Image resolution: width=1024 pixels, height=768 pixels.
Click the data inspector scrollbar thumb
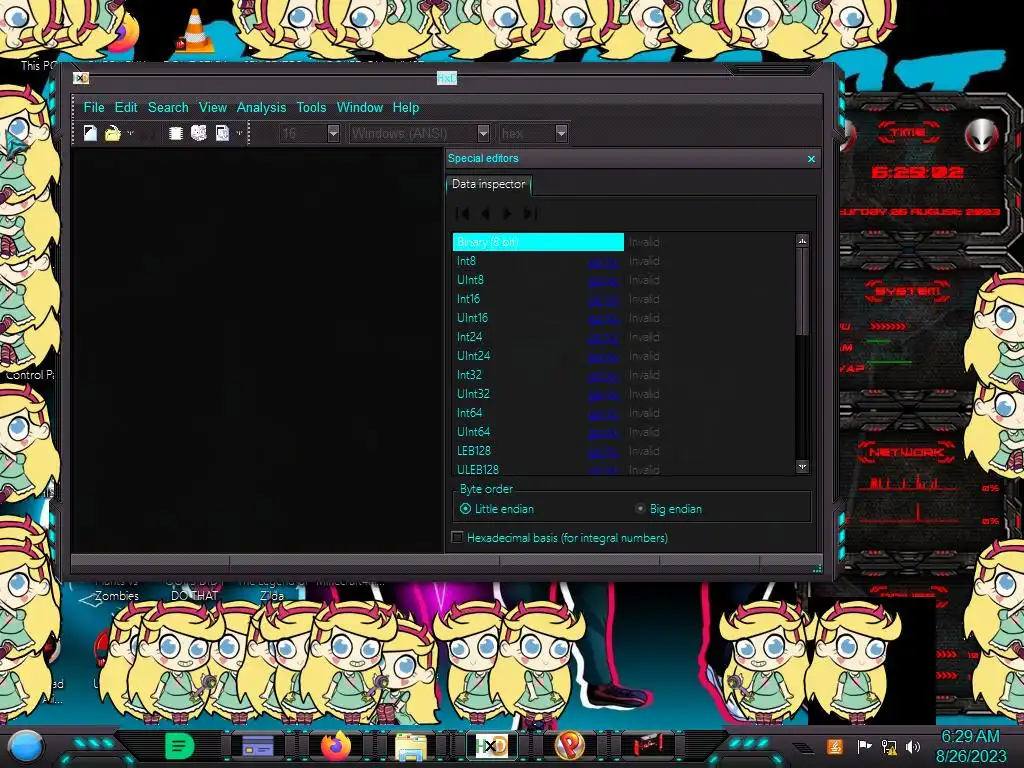pyautogui.click(x=802, y=292)
